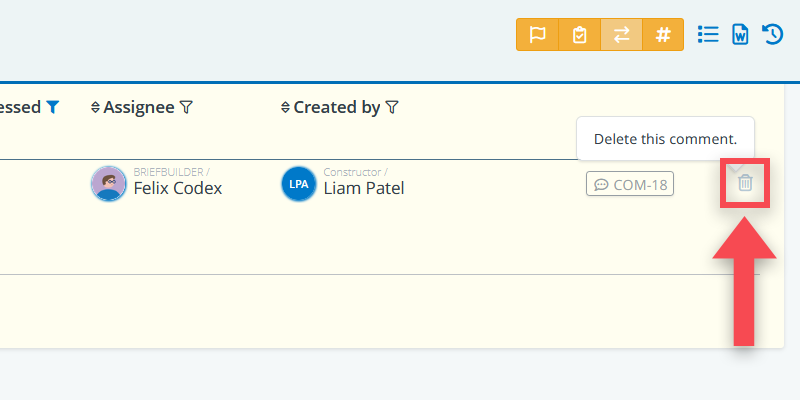Click the Assignee column header

(139, 107)
